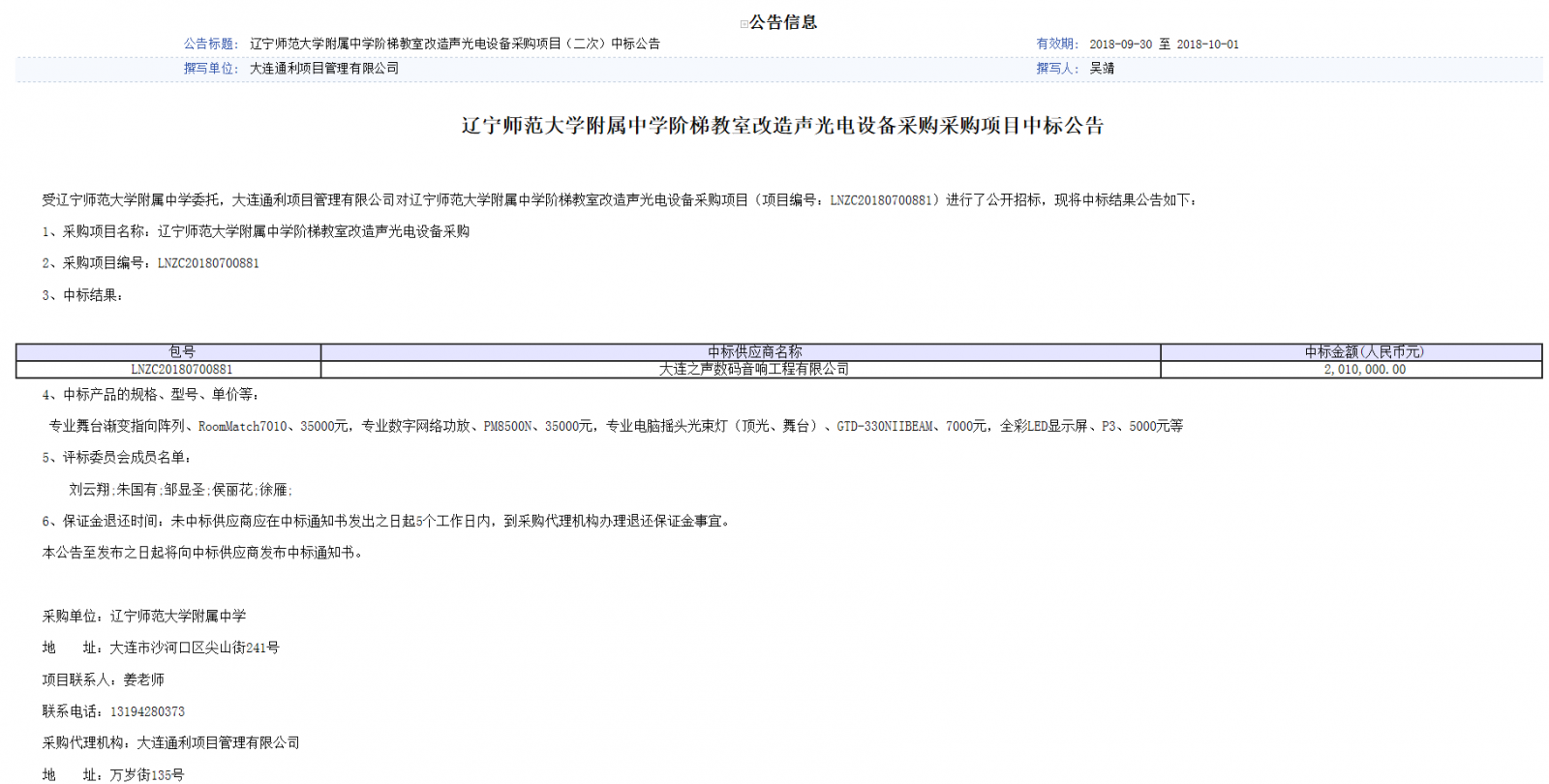The image size is (1549, 784).
Task: Click the bid amount 2,010,000.00 cell
Action: 1364,369
